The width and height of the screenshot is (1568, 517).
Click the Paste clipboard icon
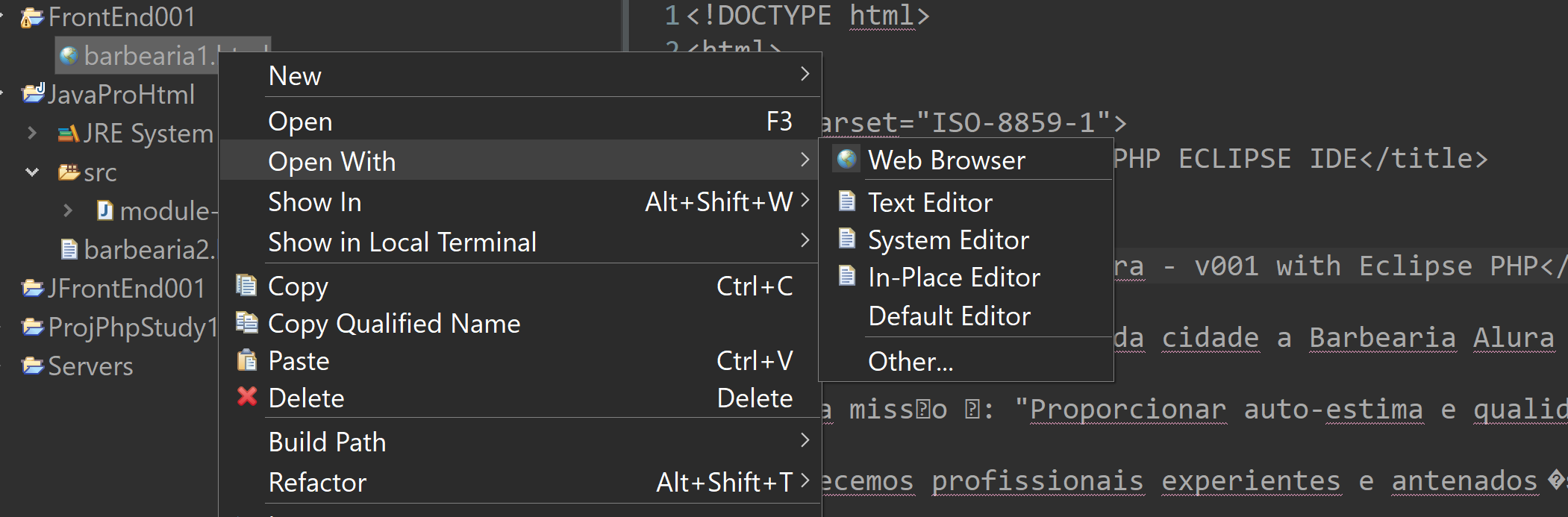coord(246,360)
